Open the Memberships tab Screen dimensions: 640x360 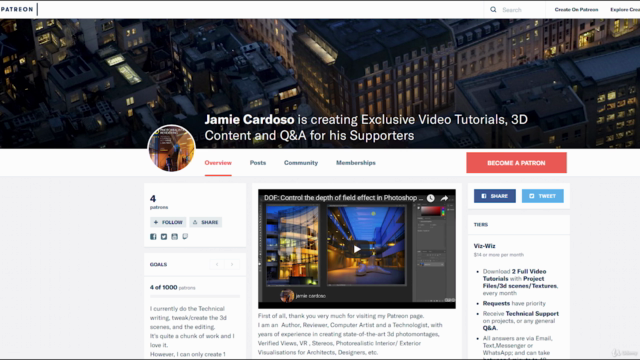click(x=356, y=162)
